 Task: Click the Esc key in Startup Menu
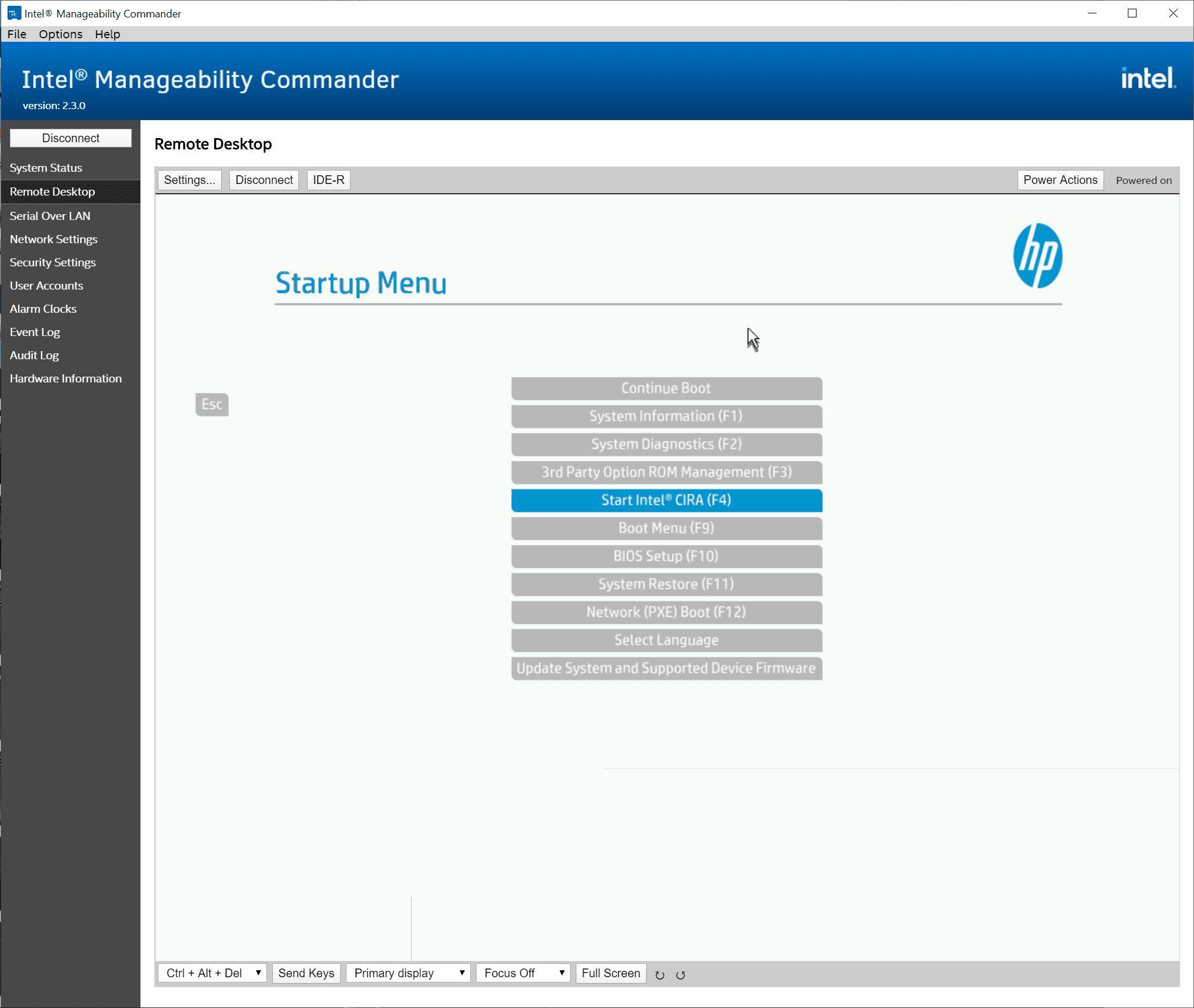pyautogui.click(x=212, y=404)
